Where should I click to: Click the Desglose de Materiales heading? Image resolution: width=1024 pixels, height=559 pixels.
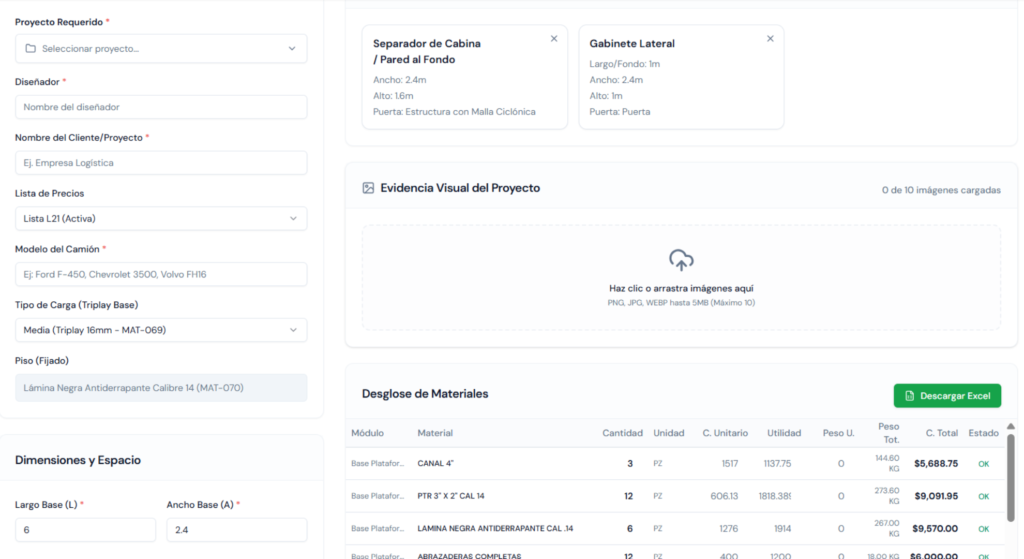[x=425, y=394]
